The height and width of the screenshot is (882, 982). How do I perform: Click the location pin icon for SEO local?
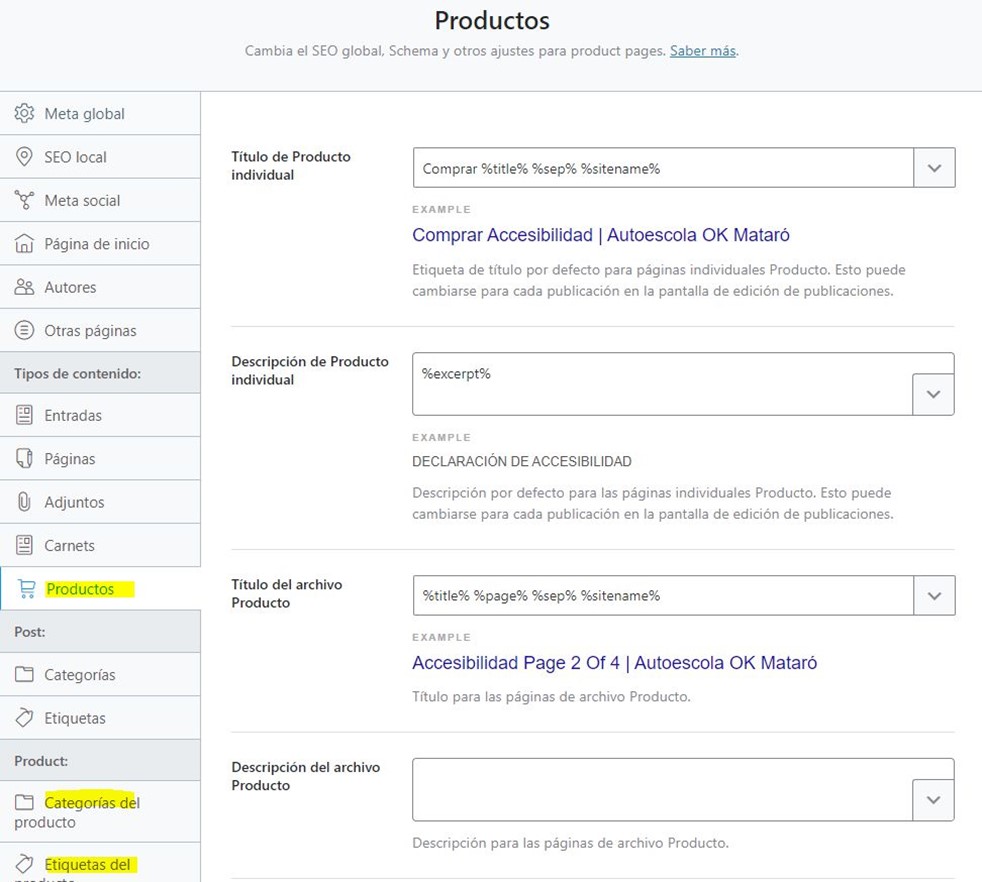pos(25,157)
